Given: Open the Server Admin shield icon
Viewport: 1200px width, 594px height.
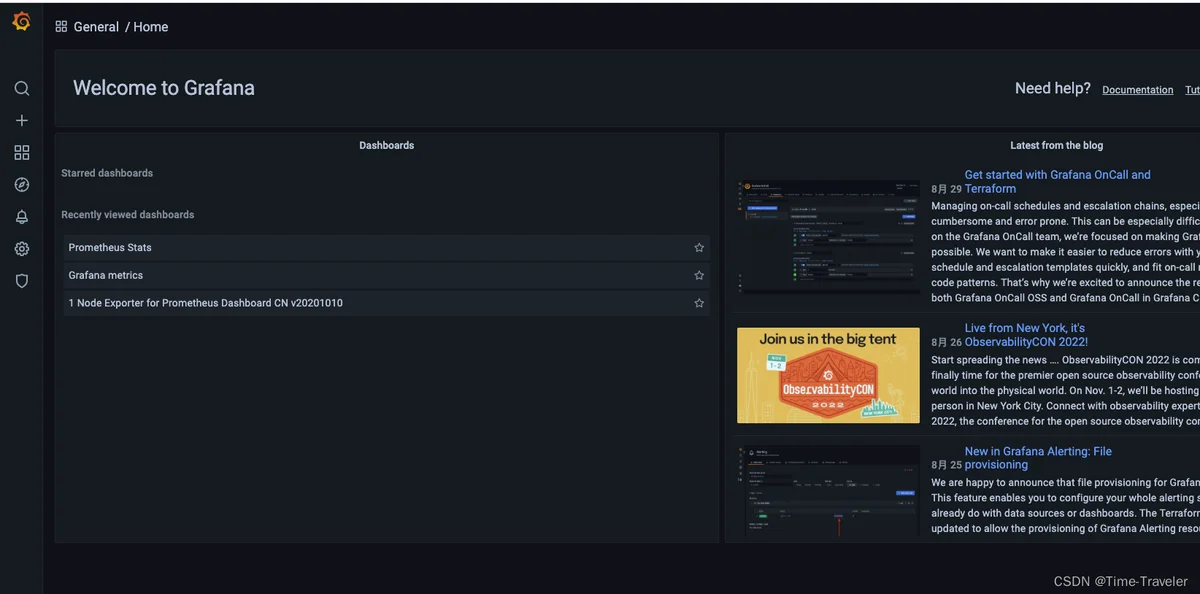Looking at the screenshot, I should 22,281.
